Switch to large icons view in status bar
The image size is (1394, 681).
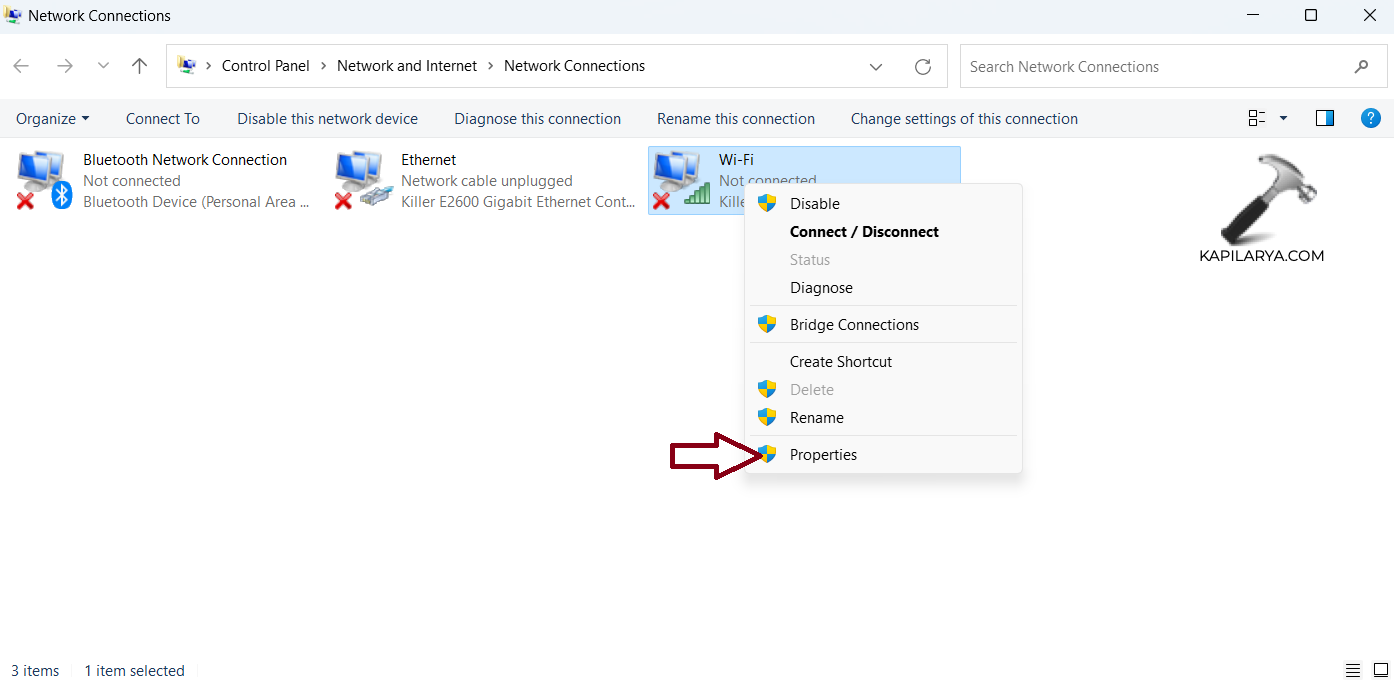(1380, 670)
